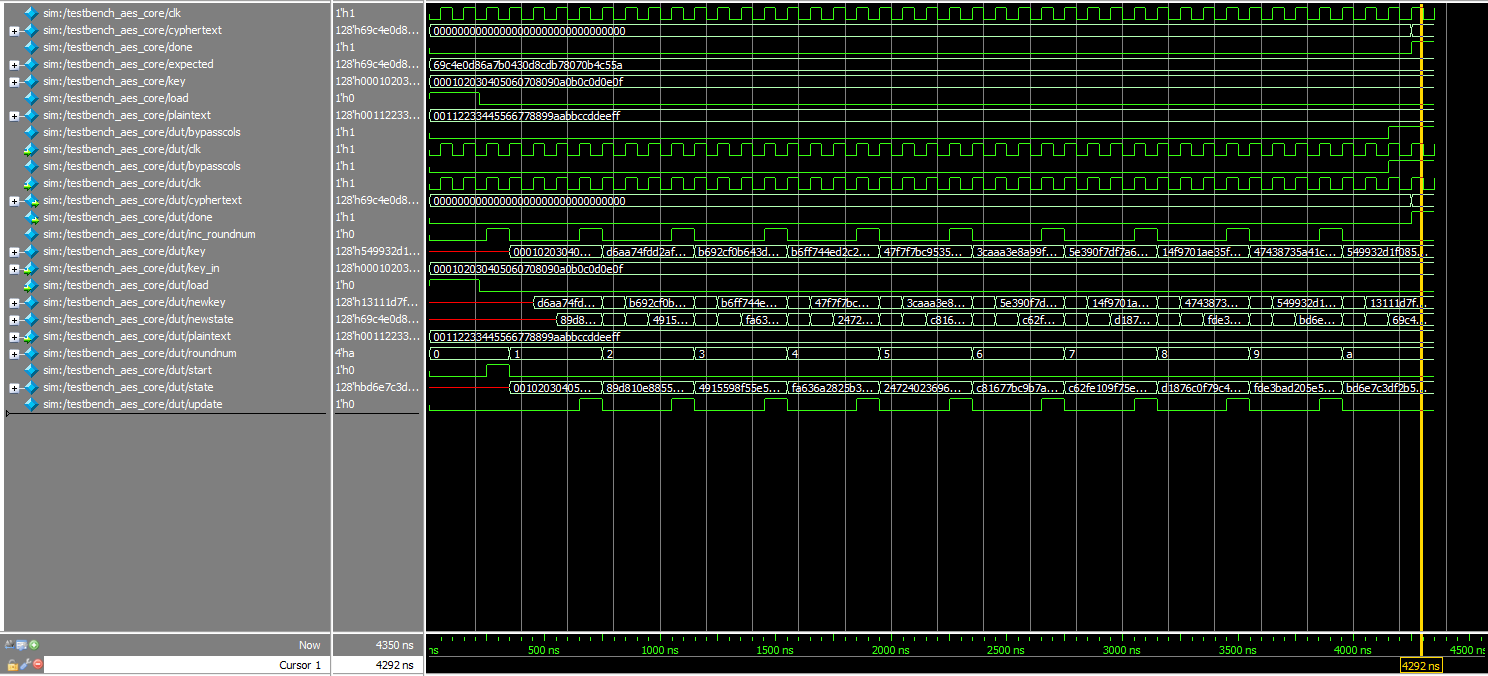Expand the dut/roundnum signal bits
1488x676 pixels.
14,353
